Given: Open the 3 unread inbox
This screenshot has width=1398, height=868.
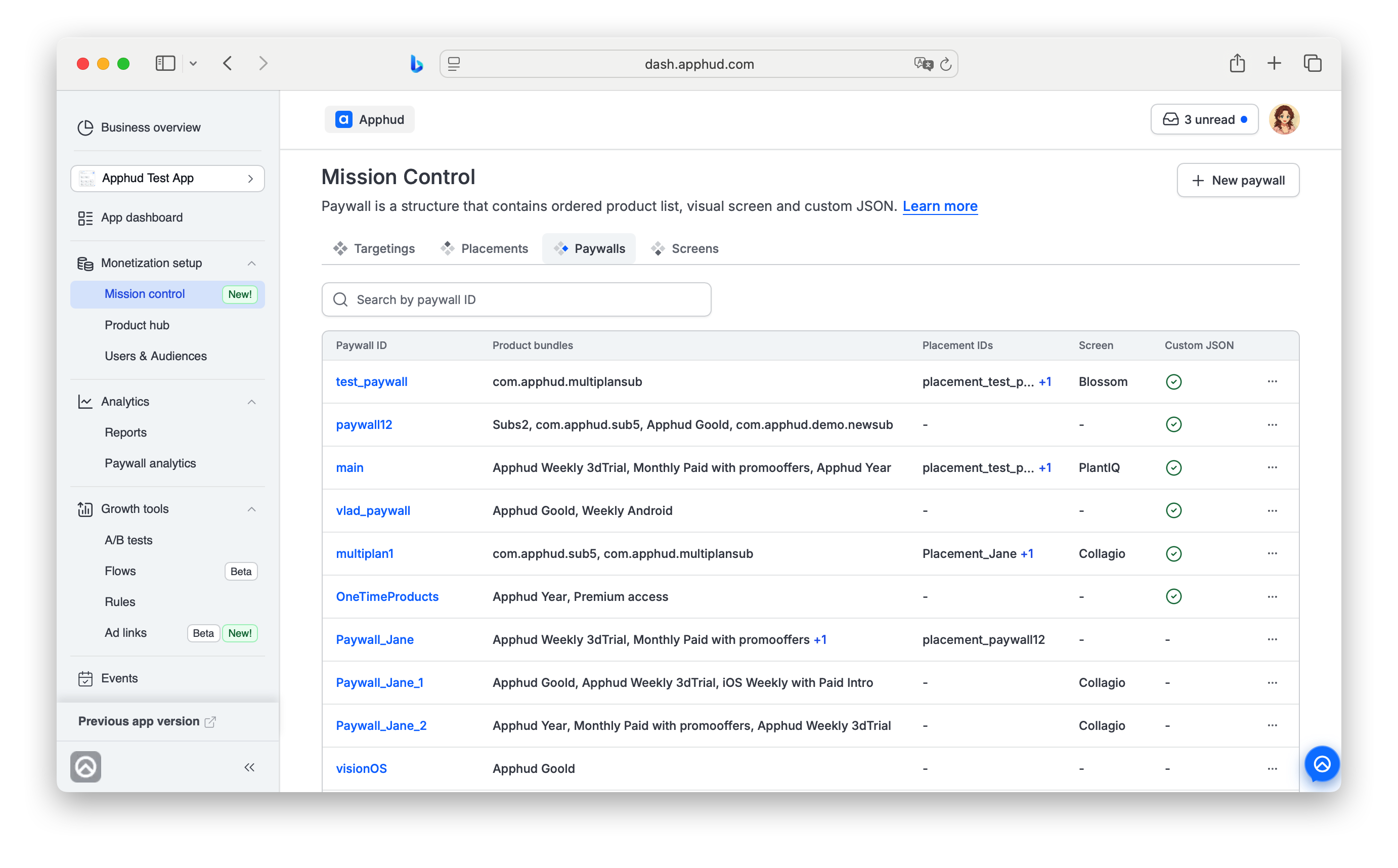Looking at the screenshot, I should point(1204,119).
